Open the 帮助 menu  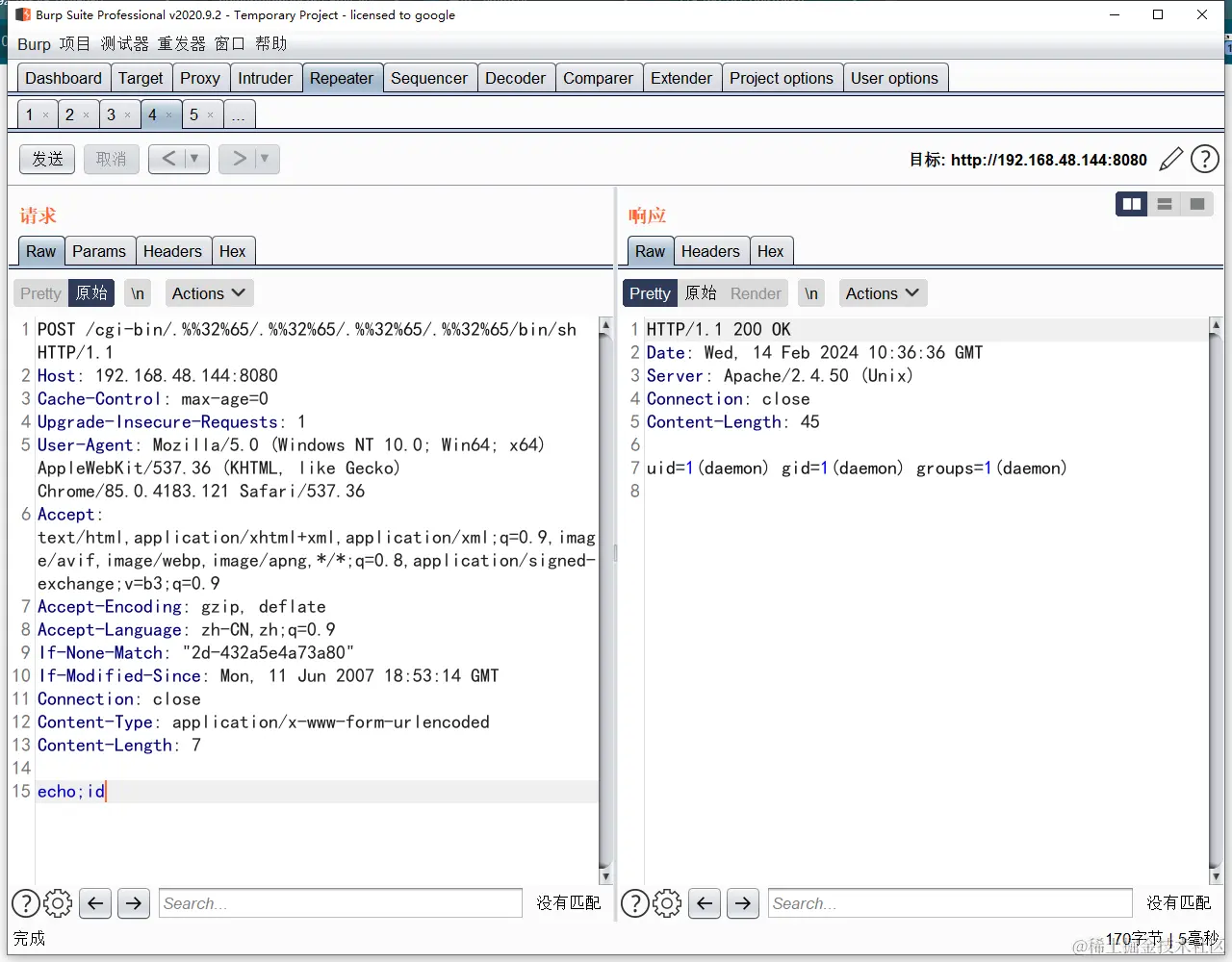click(x=271, y=44)
